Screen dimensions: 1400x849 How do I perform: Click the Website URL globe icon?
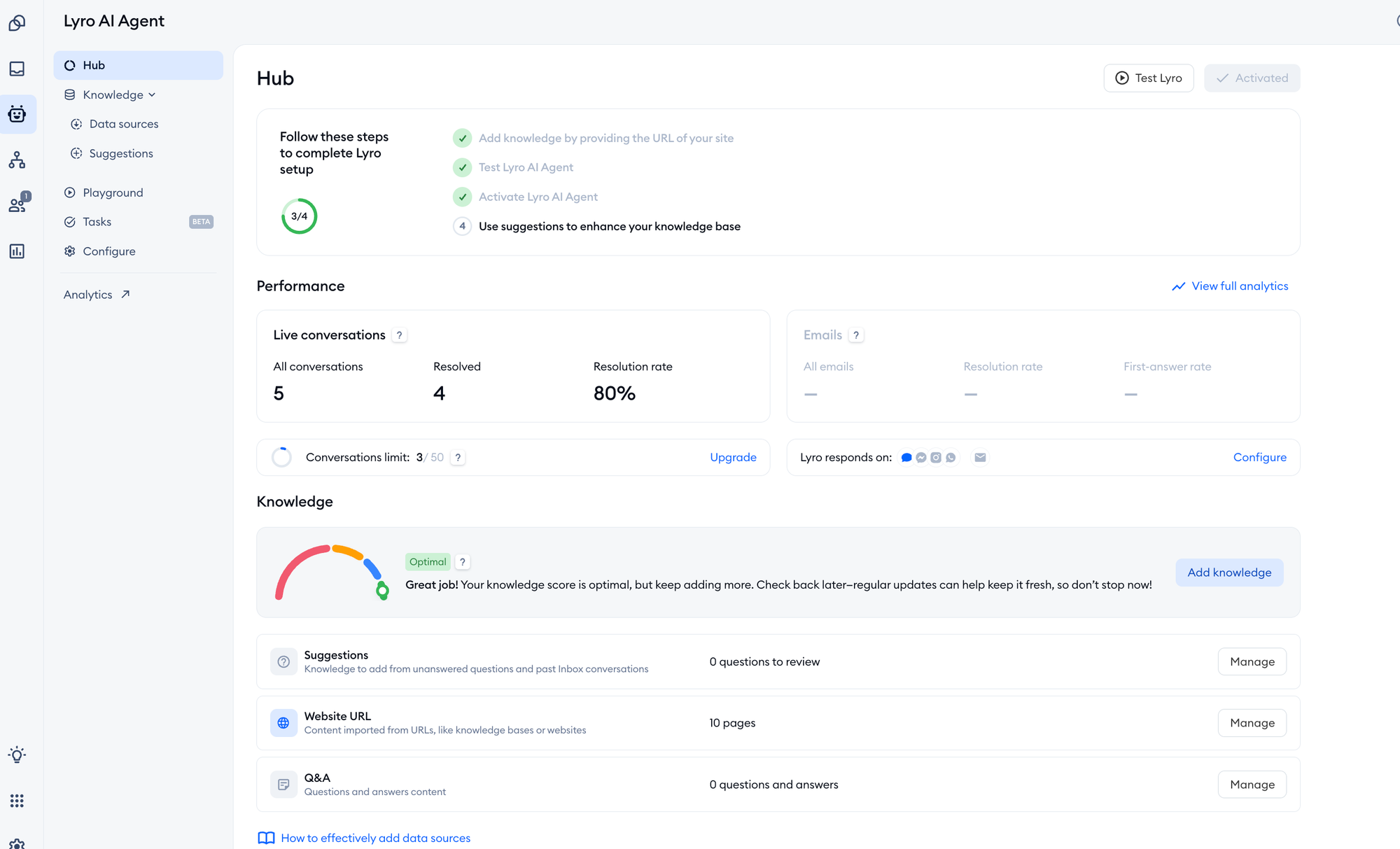pyautogui.click(x=283, y=723)
